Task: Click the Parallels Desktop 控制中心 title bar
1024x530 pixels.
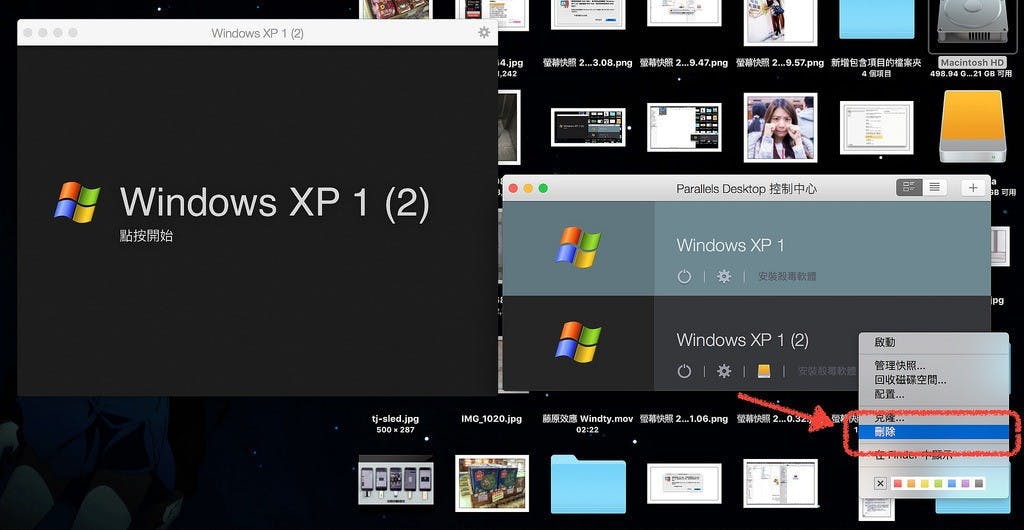Action: point(746,189)
